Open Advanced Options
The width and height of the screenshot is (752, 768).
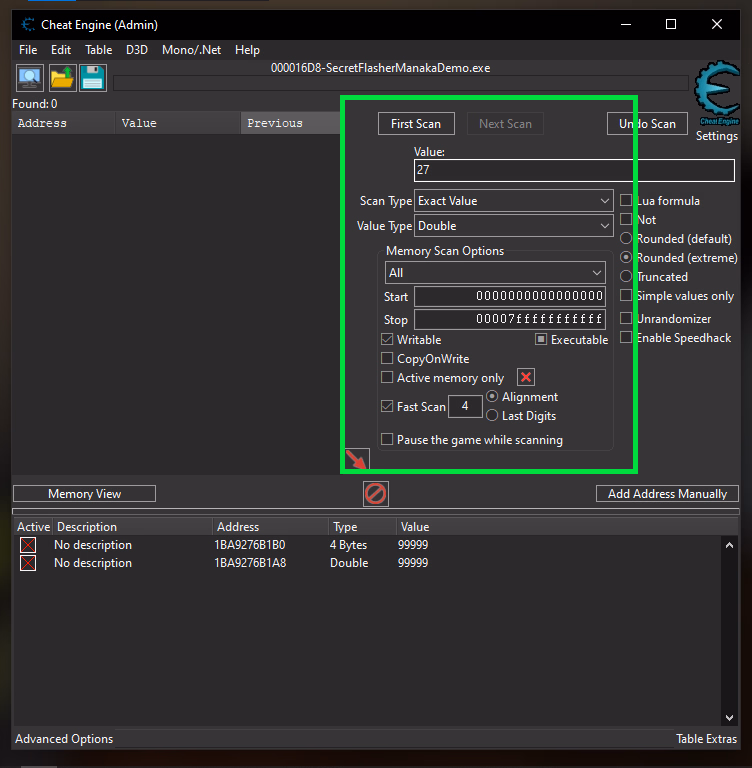pyautogui.click(x=64, y=739)
